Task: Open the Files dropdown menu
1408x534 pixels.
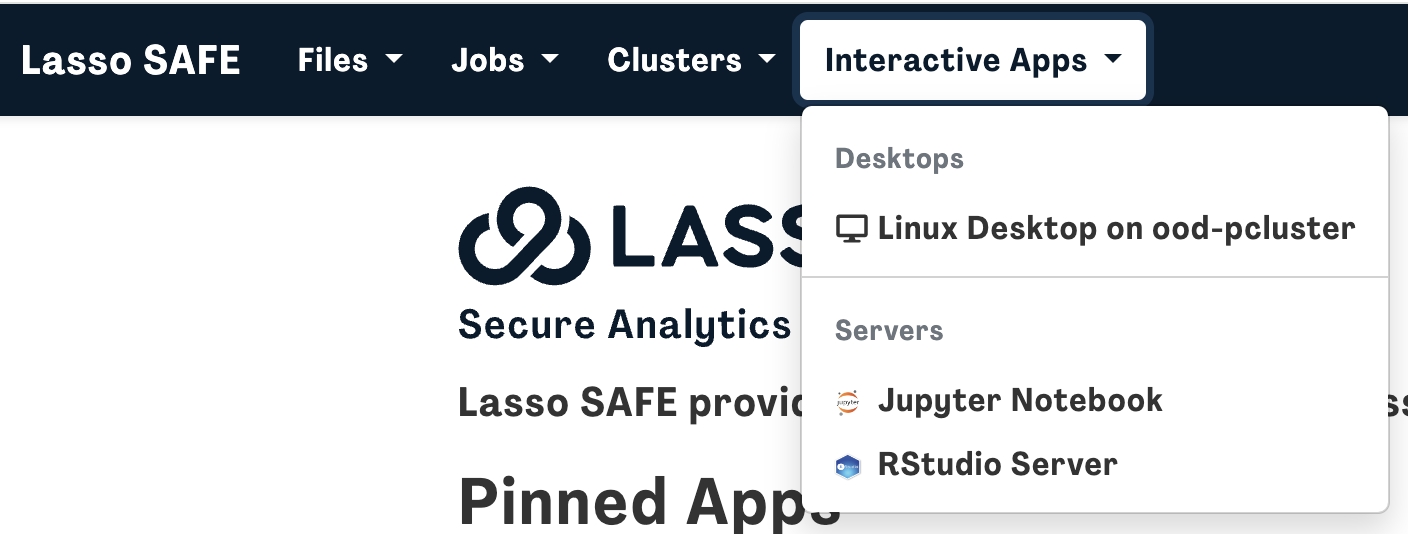Action: click(350, 60)
